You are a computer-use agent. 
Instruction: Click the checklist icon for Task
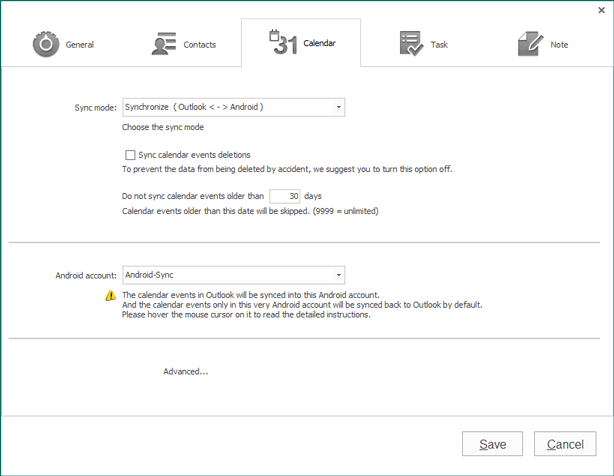[x=410, y=44]
